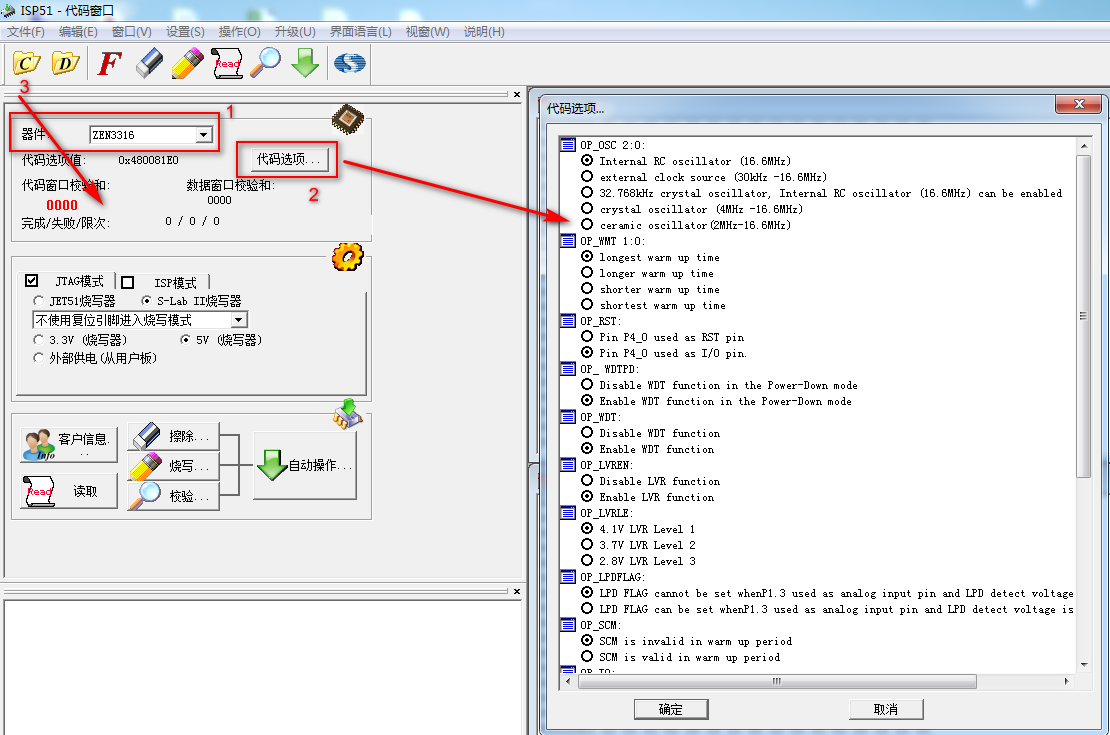This screenshot has height=735, width=1110.
Task: Select 外部供电(从用户板) radio option
Action: (38, 358)
